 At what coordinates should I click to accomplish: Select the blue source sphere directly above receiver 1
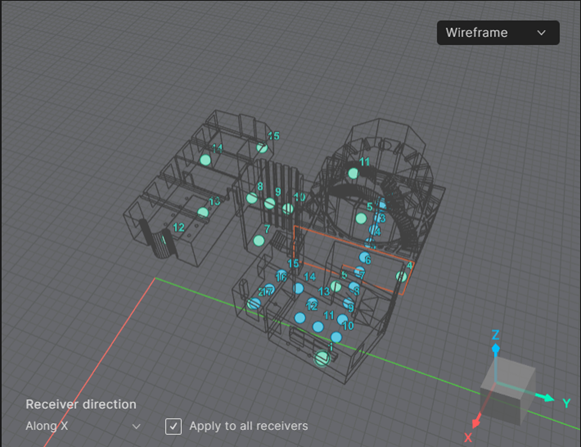(x=336, y=337)
